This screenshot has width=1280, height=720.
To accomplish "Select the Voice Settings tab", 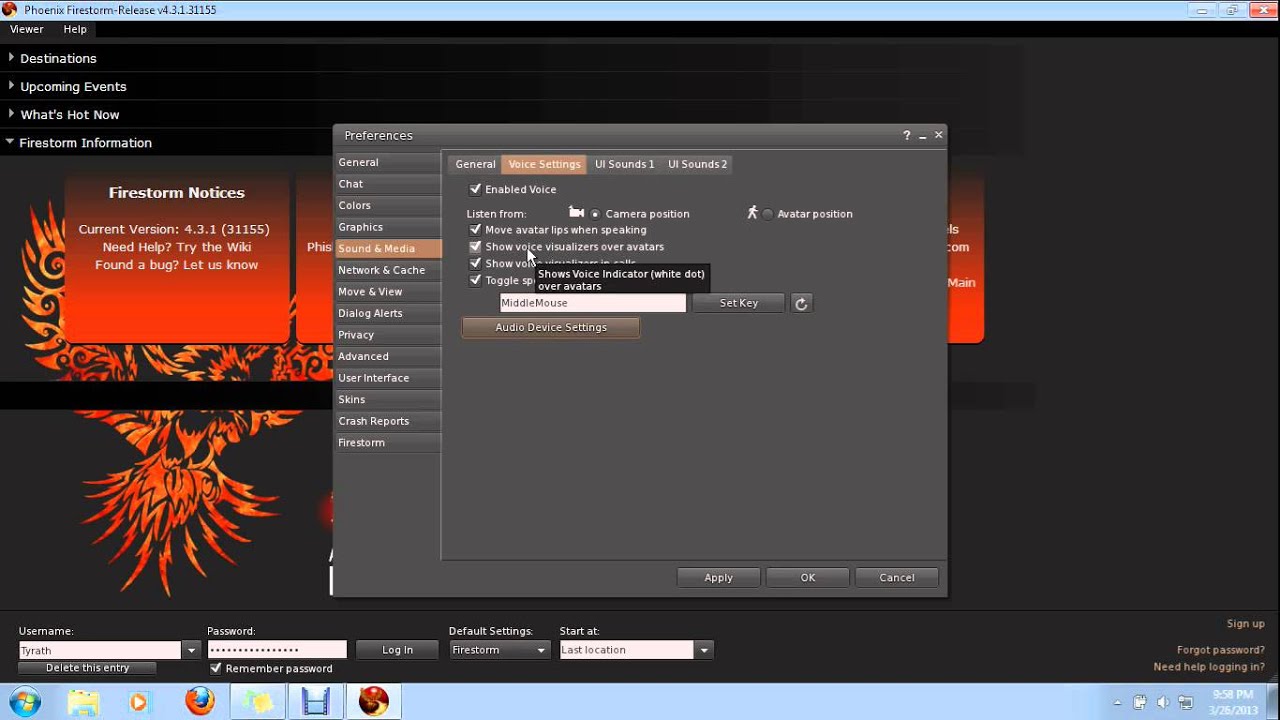I will [x=544, y=164].
